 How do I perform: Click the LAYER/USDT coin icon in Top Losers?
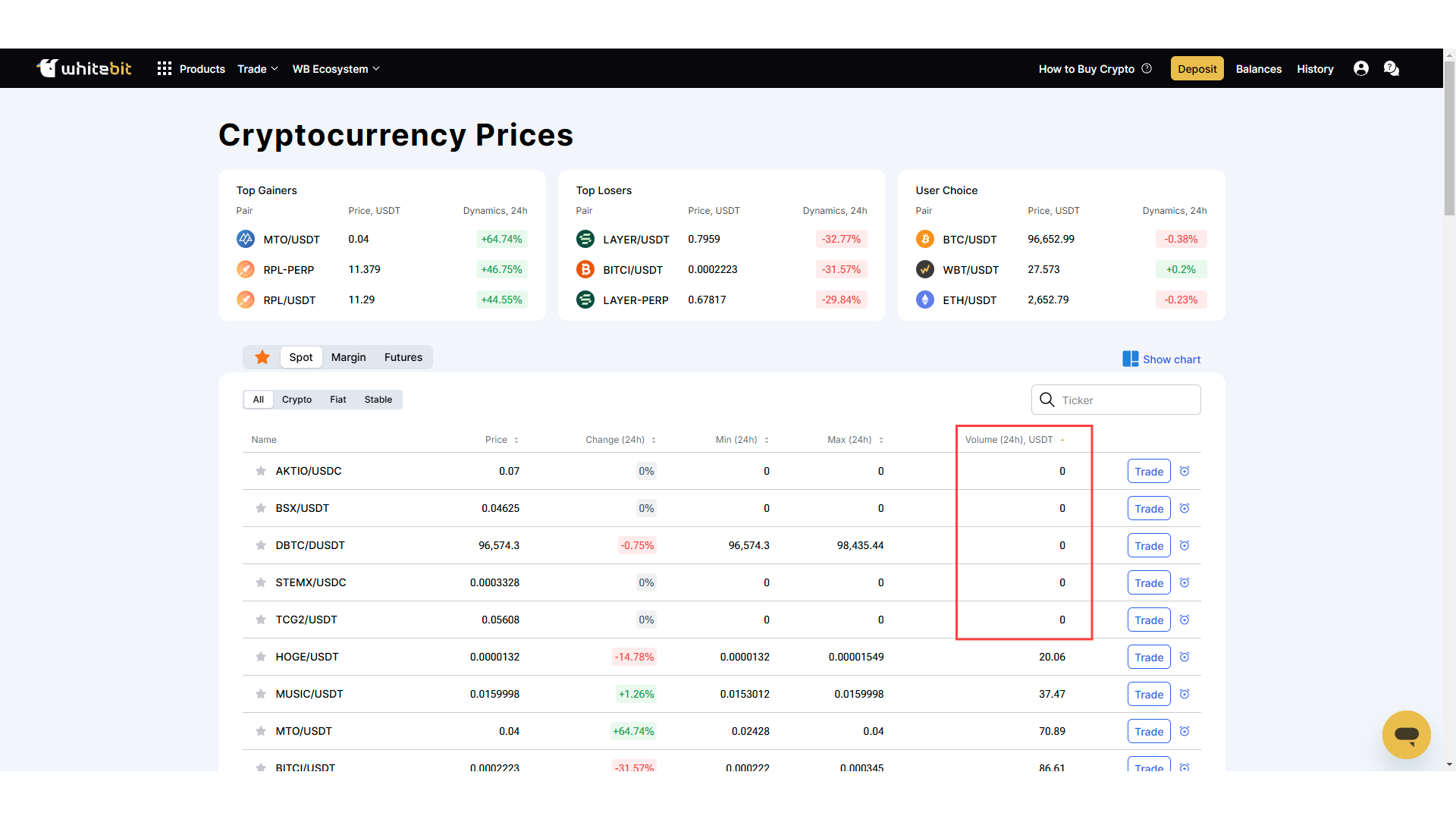[585, 239]
